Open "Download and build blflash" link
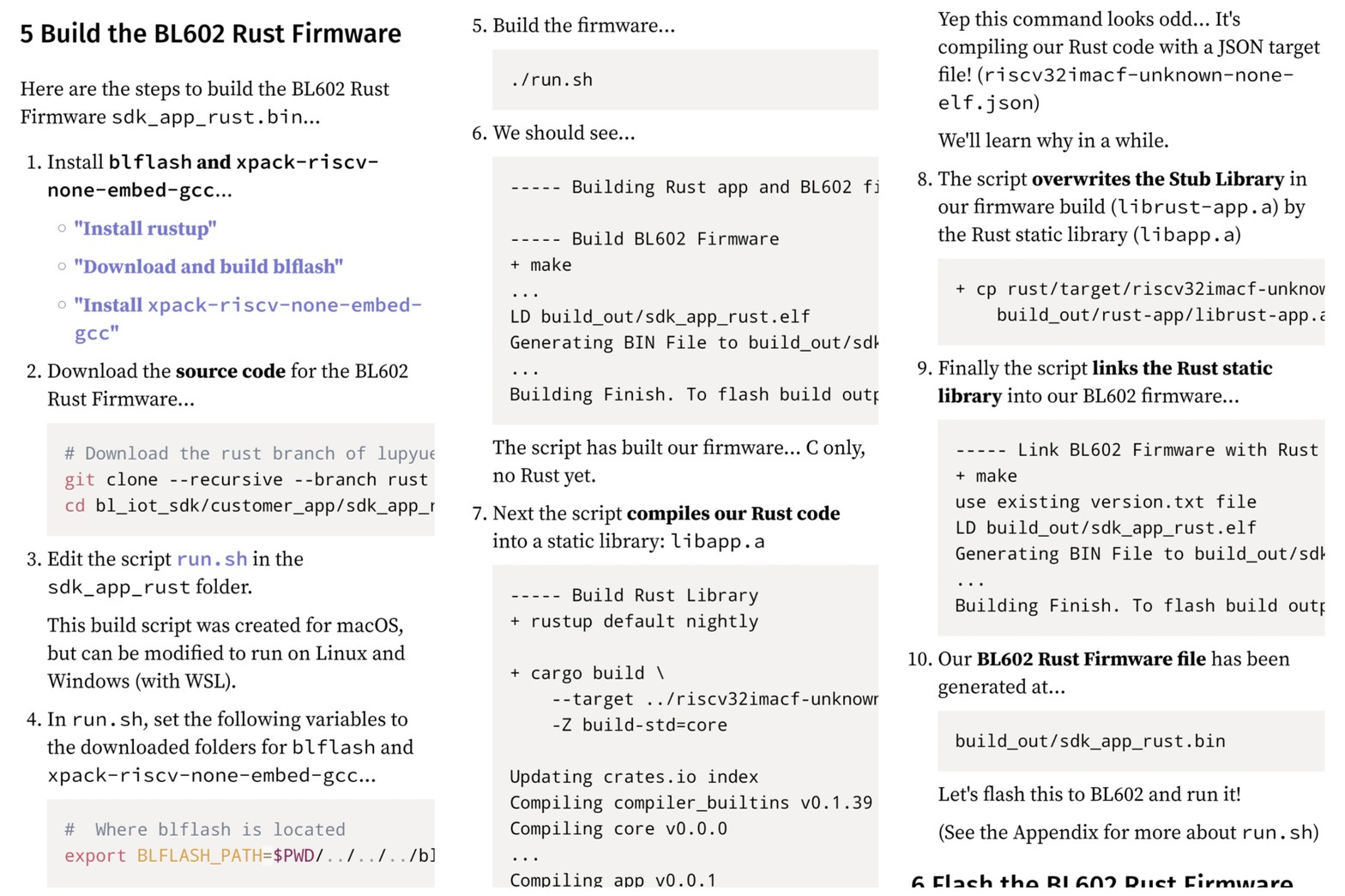 tap(208, 267)
